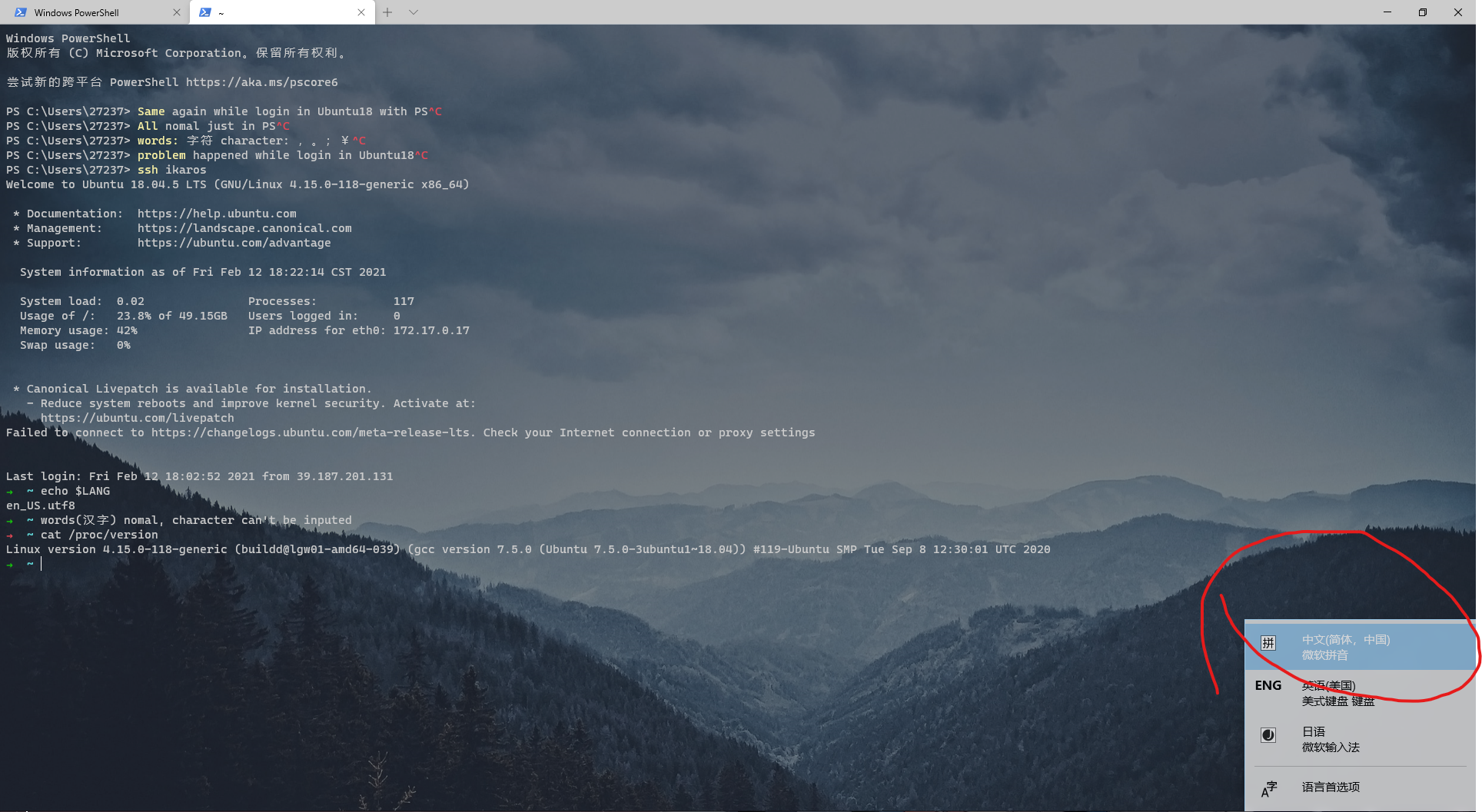
Task: Select the tab titled ~
Action: 282,12
